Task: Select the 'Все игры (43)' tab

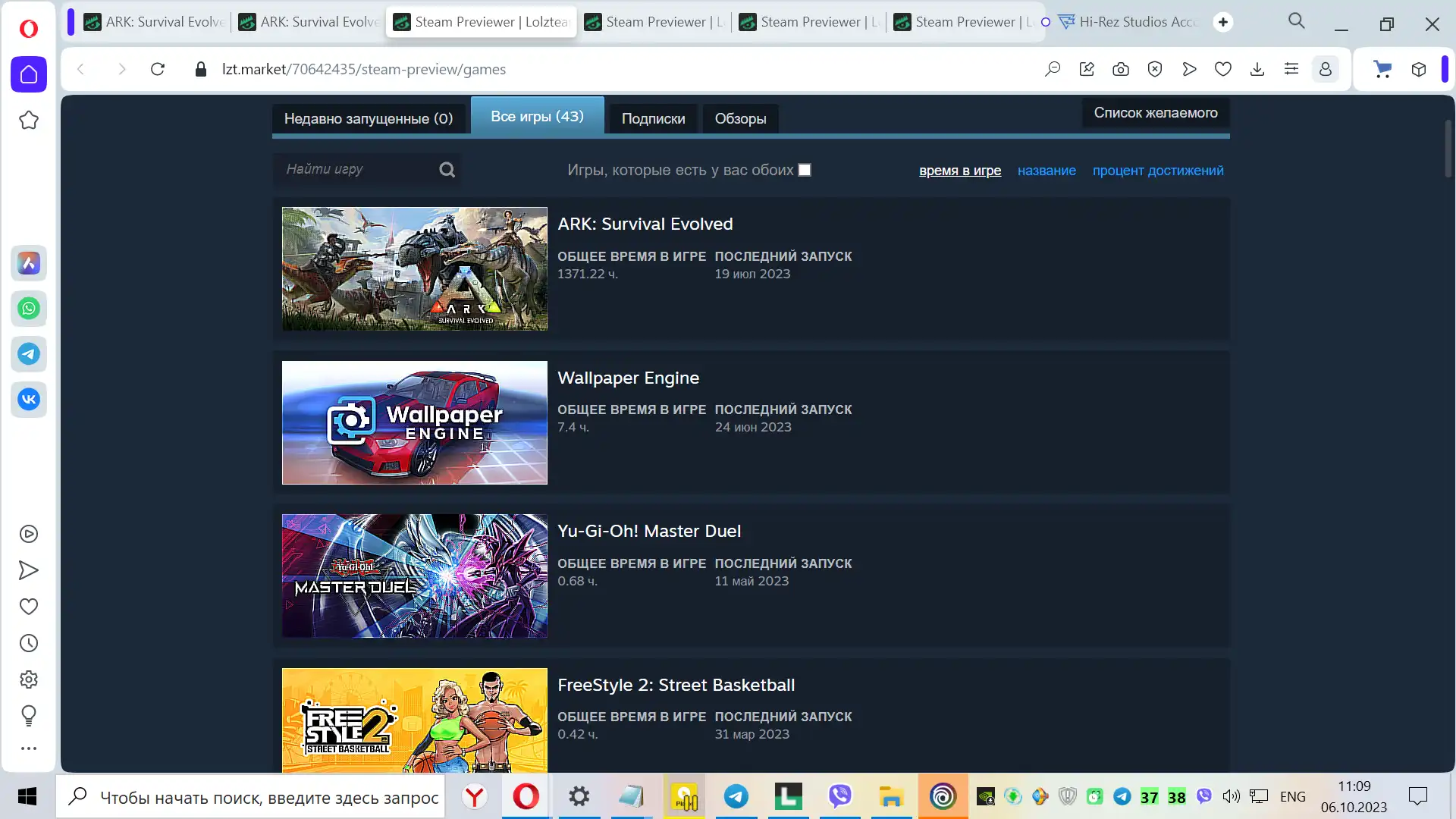Action: [x=537, y=116]
